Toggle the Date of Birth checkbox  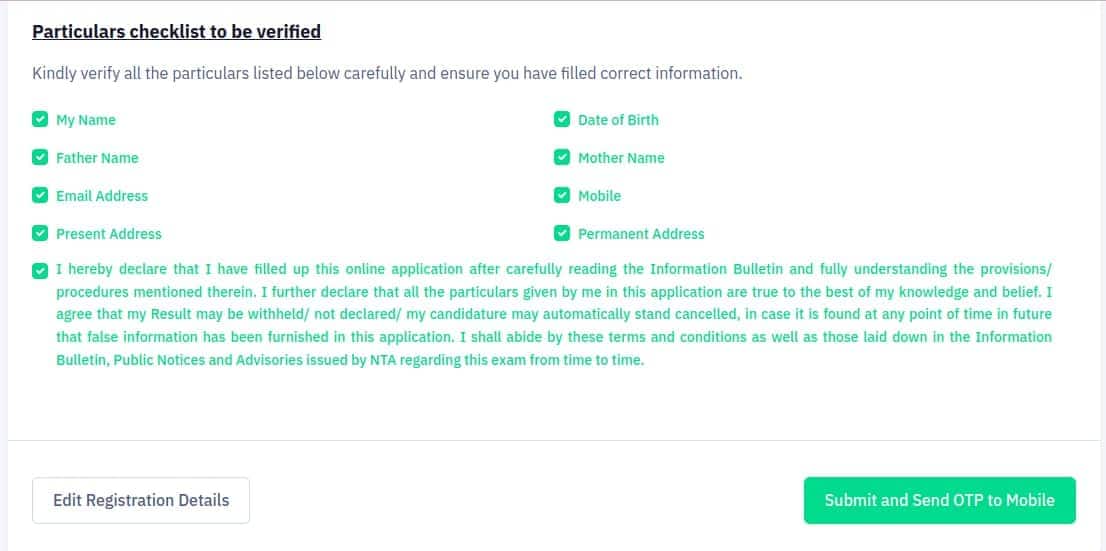tap(562, 119)
